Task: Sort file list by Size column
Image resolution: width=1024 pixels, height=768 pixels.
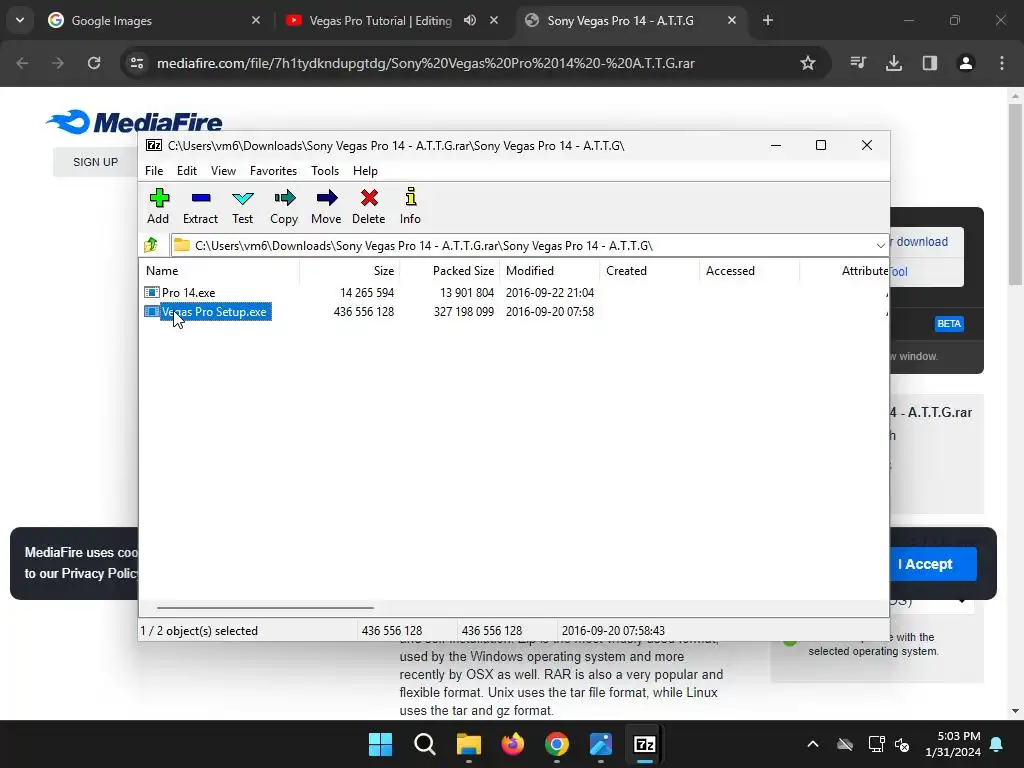Action: pyautogui.click(x=349, y=270)
